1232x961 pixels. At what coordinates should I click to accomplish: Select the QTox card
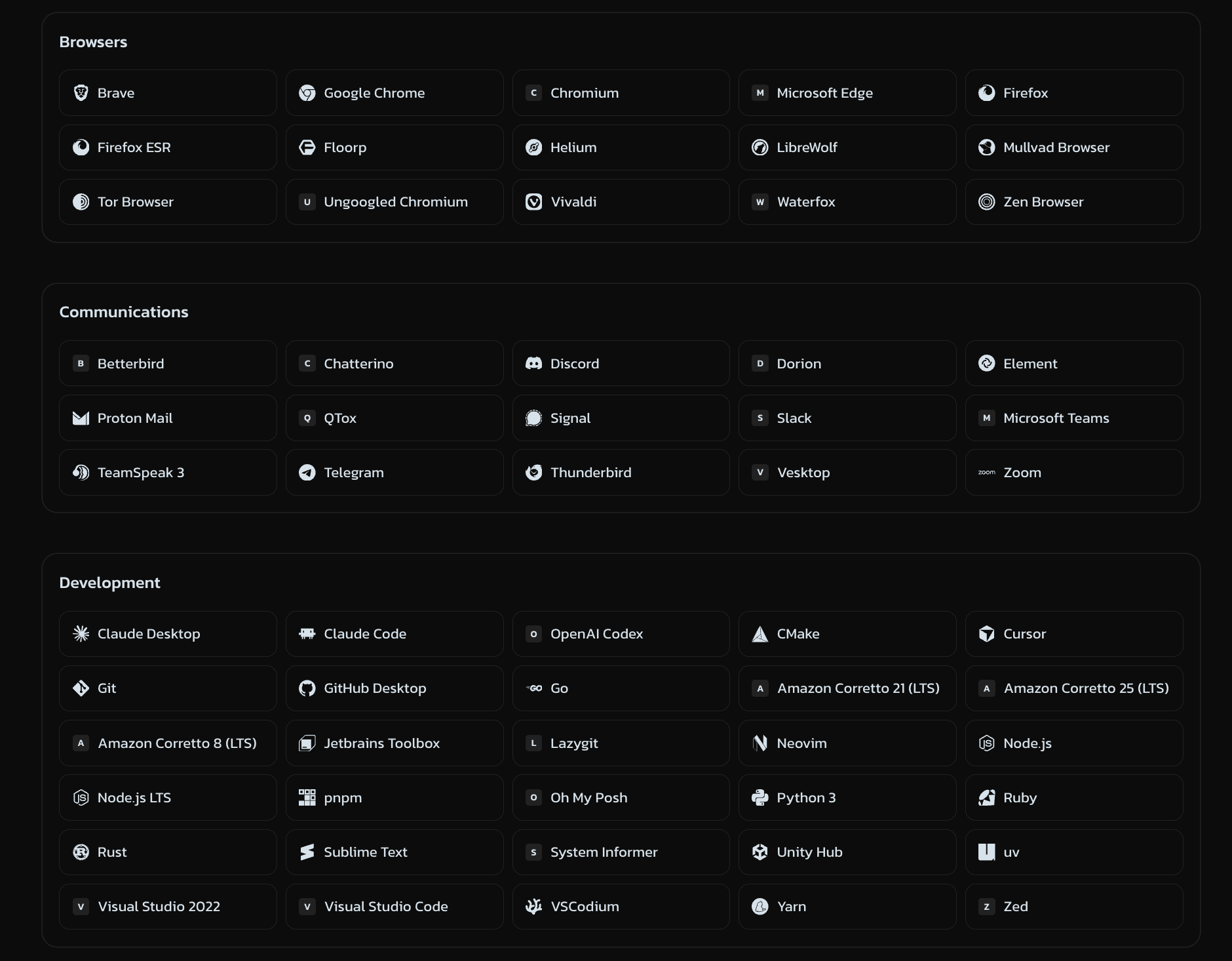point(395,418)
